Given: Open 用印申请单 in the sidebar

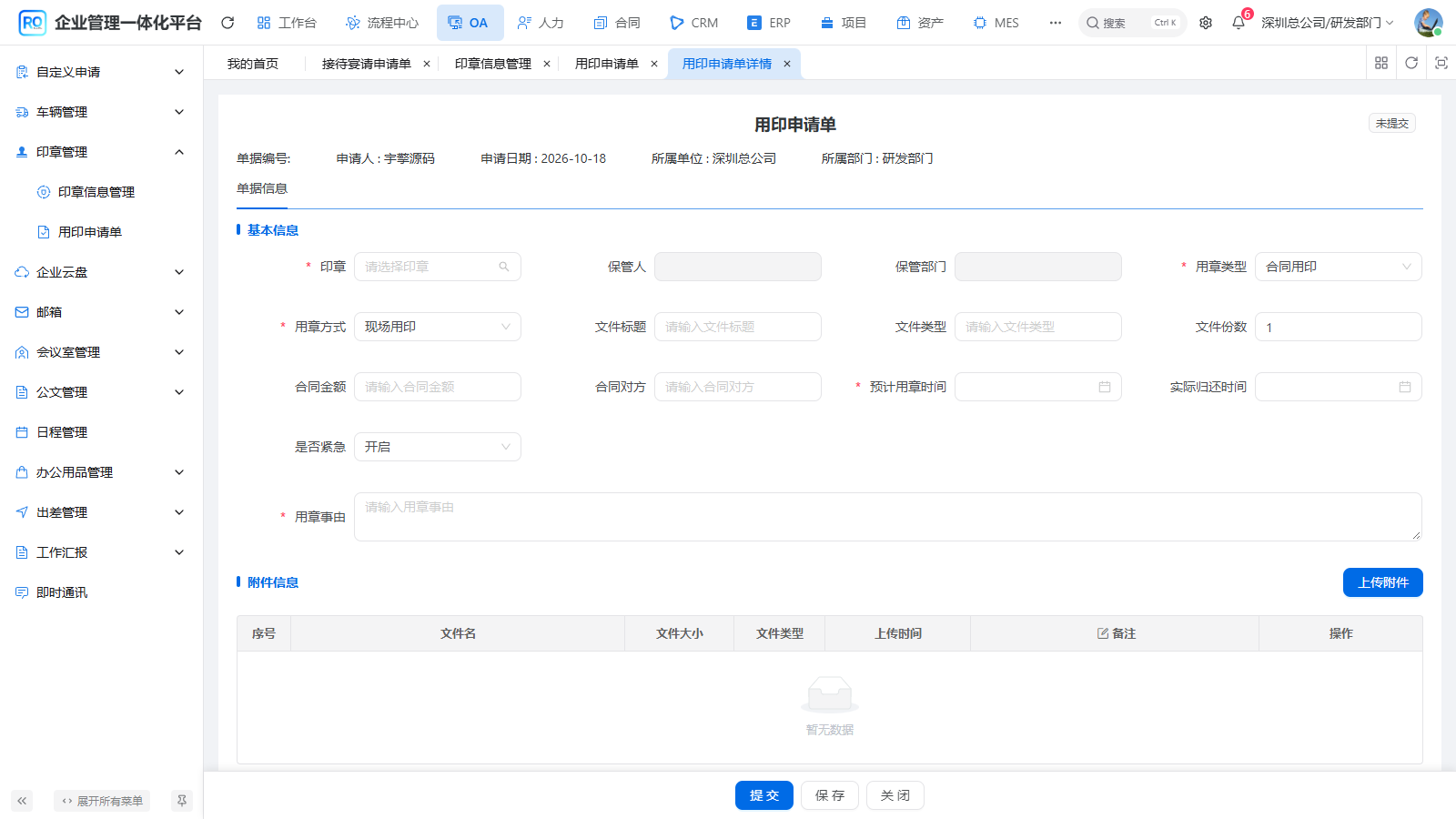Looking at the screenshot, I should [x=90, y=232].
